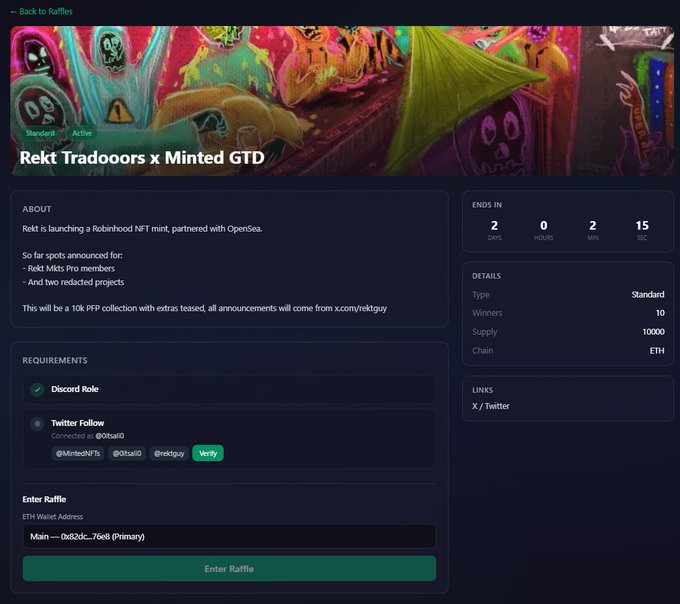Click the days countdown value
The image size is (680, 604).
pyautogui.click(x=494, y=225)
